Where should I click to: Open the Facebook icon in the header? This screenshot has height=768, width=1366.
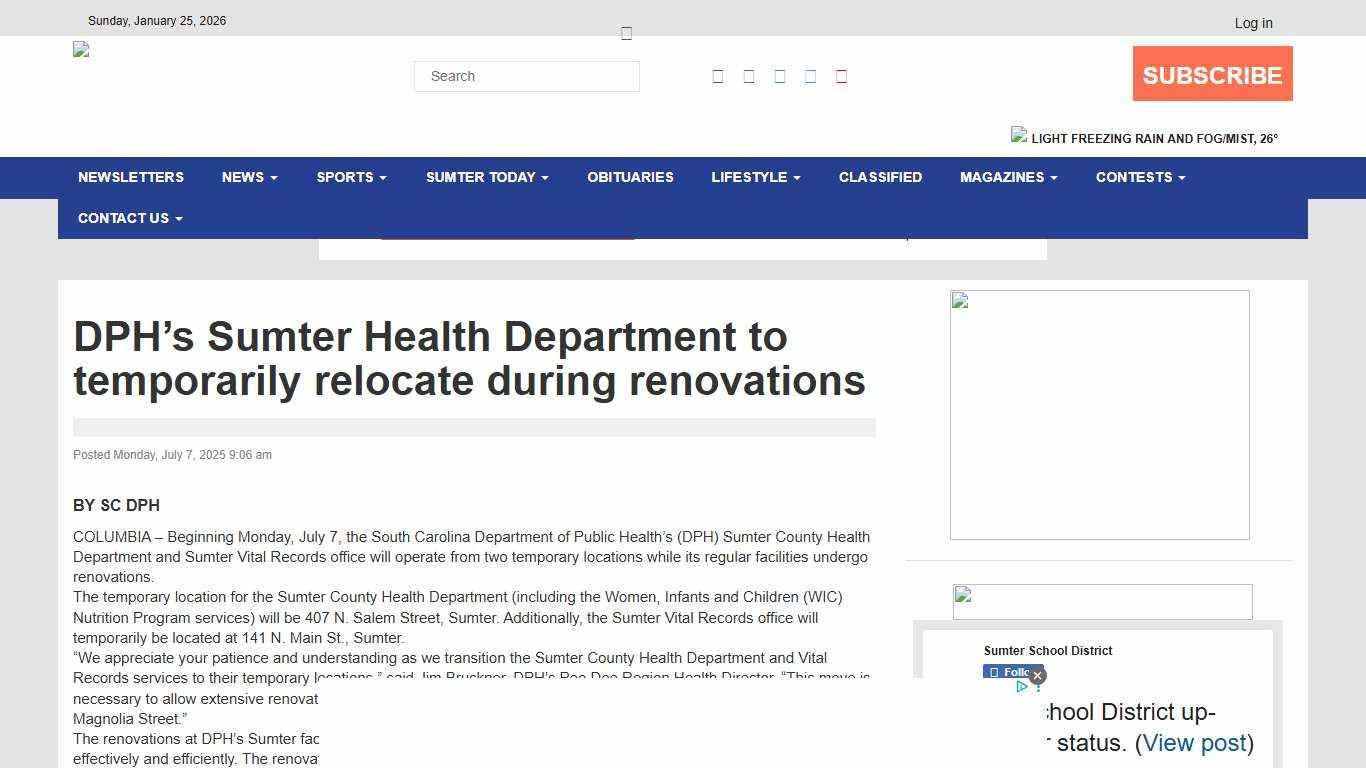[718, 75]
